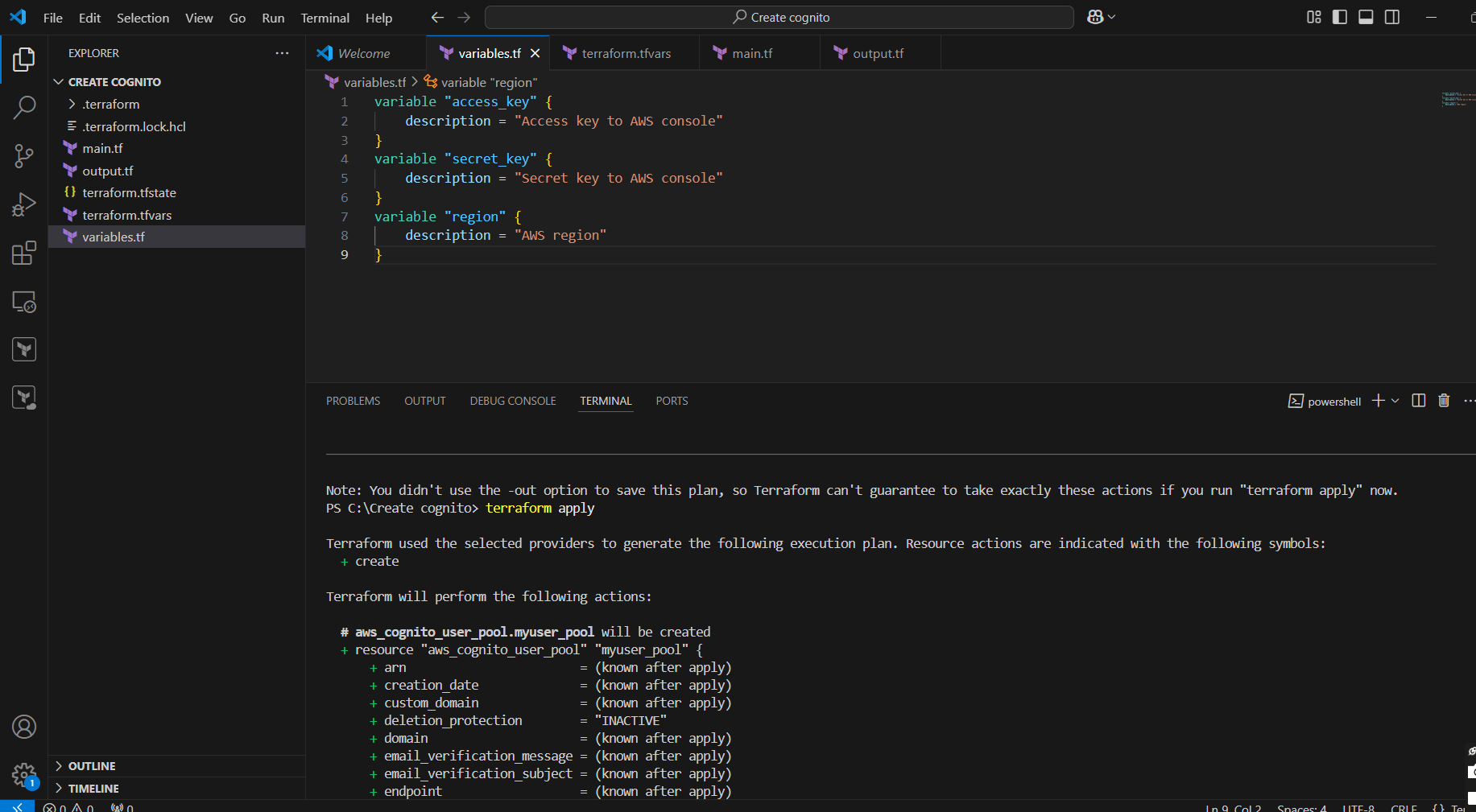Open the Edit menu

89,18
